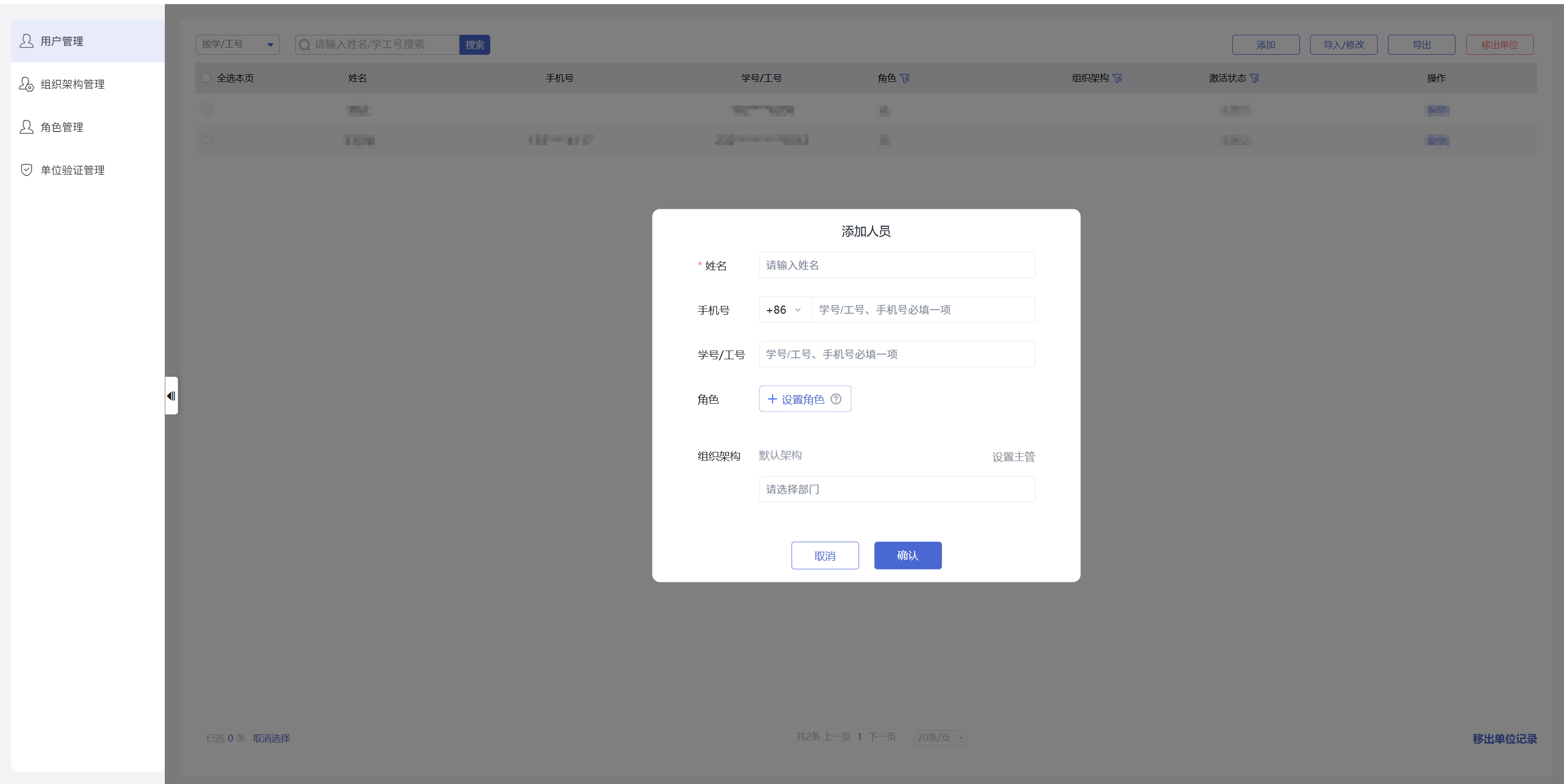
Task: Open the 20条/页 page size dropdown
Action: tap(940, 737)
